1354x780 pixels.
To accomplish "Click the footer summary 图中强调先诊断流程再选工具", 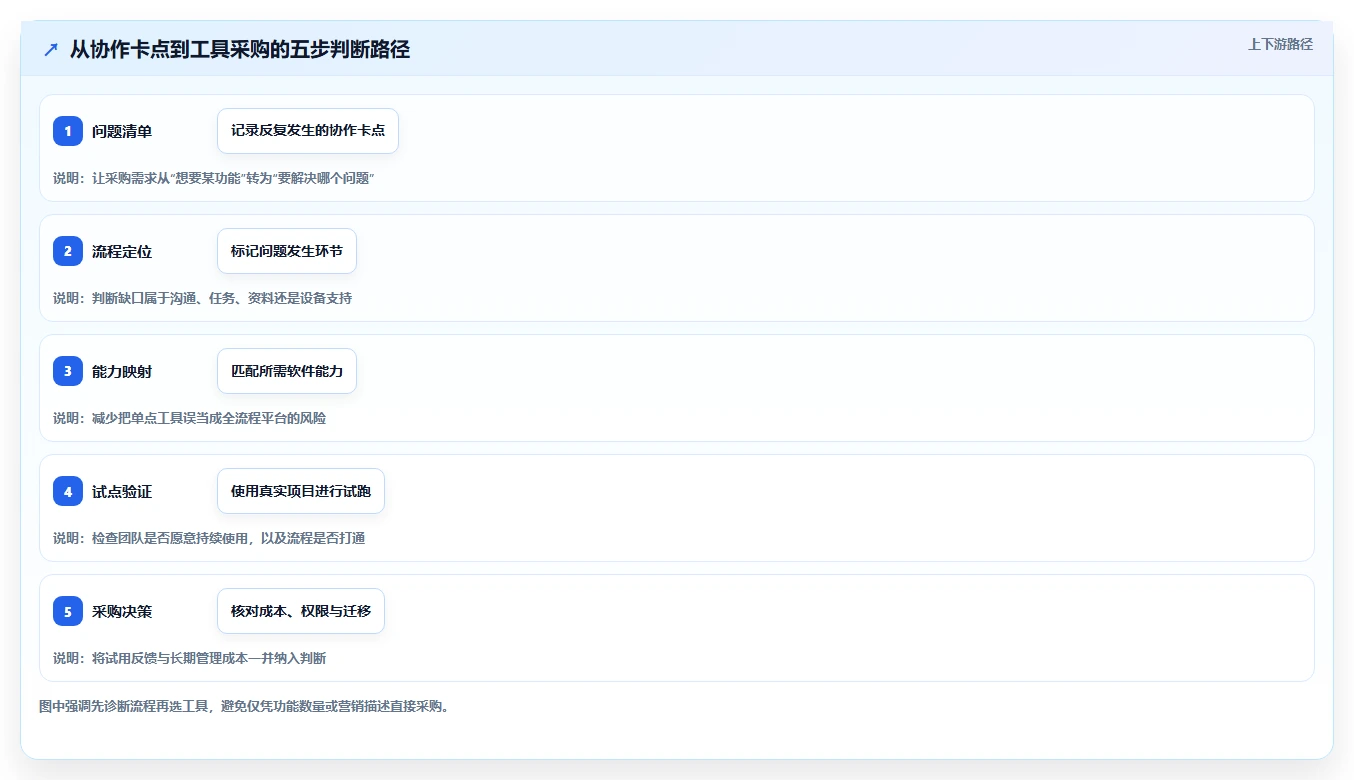I will click(x=246, y=706).
